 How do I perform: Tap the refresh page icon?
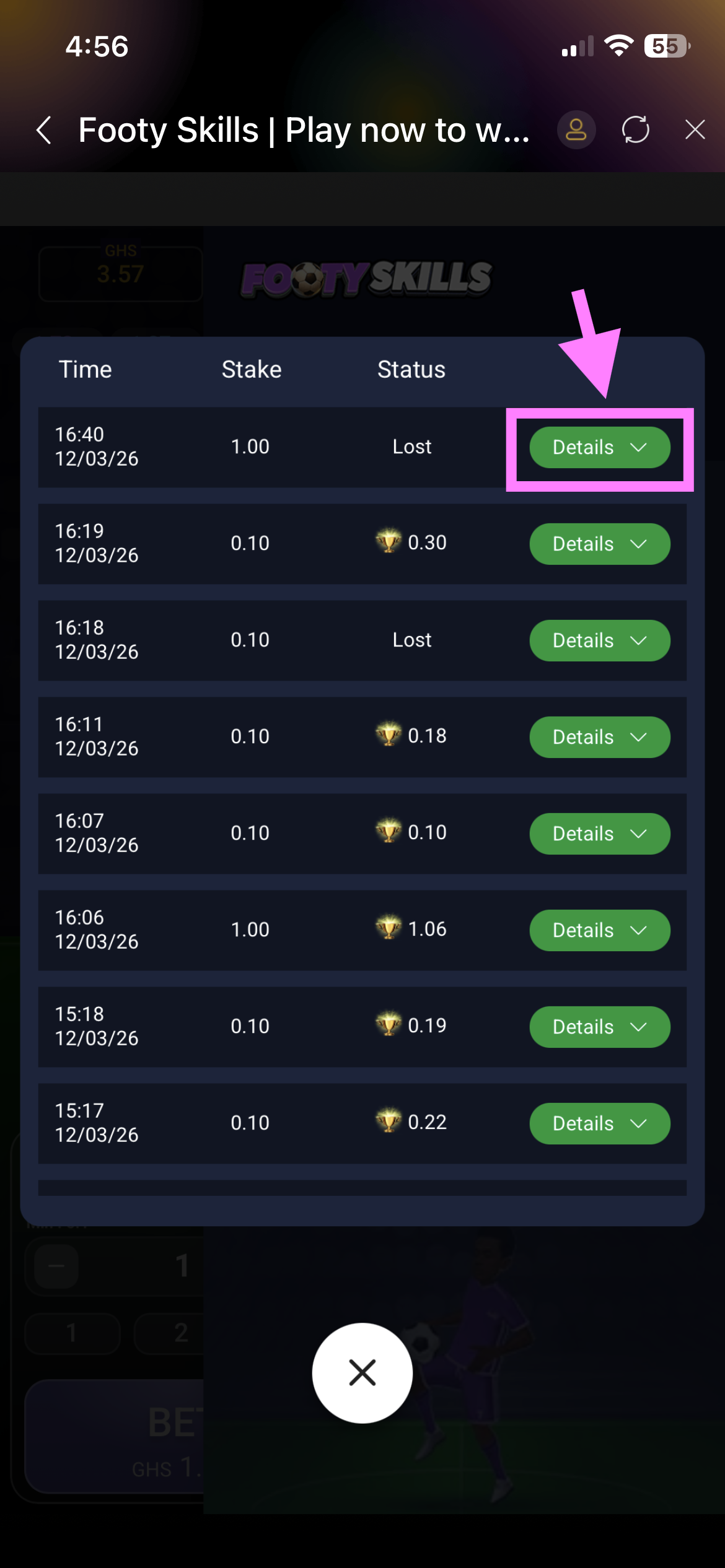click(x=636, y=130)
